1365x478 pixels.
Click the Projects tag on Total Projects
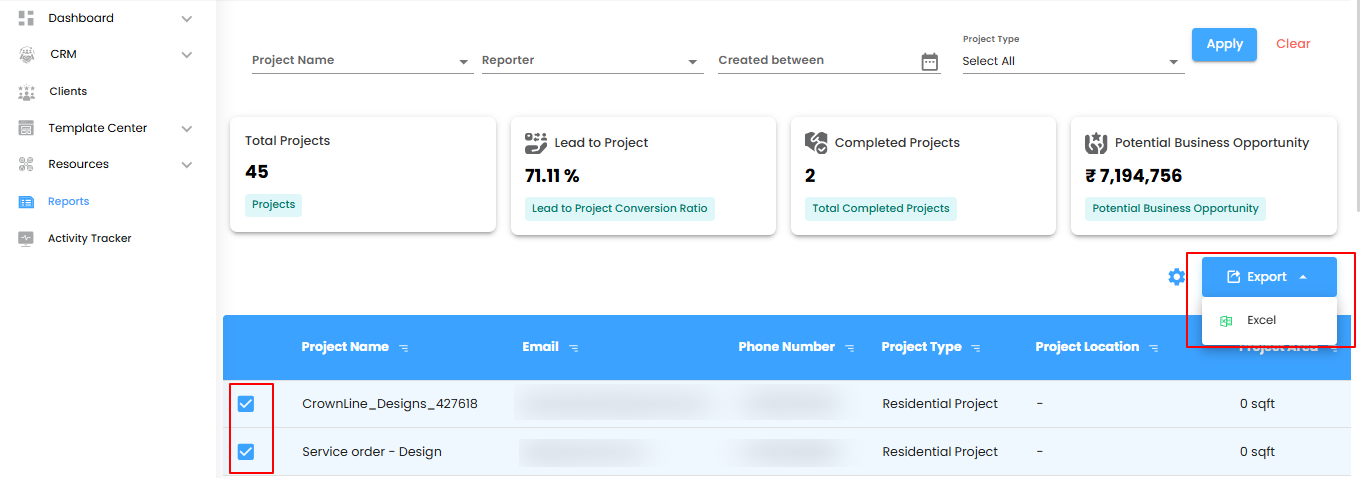(x=273, y=205)
